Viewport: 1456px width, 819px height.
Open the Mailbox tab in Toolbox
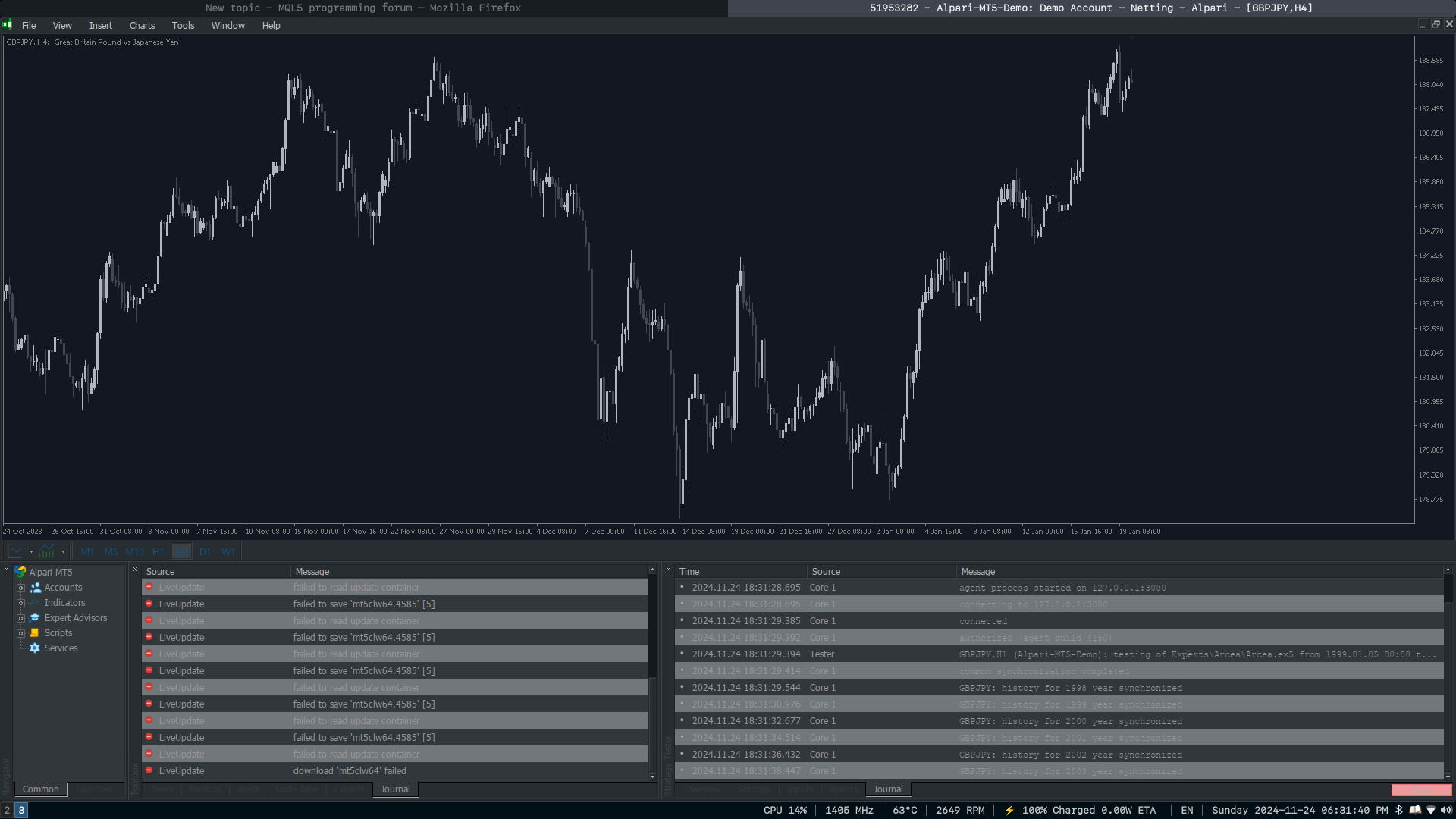(205, 789)
